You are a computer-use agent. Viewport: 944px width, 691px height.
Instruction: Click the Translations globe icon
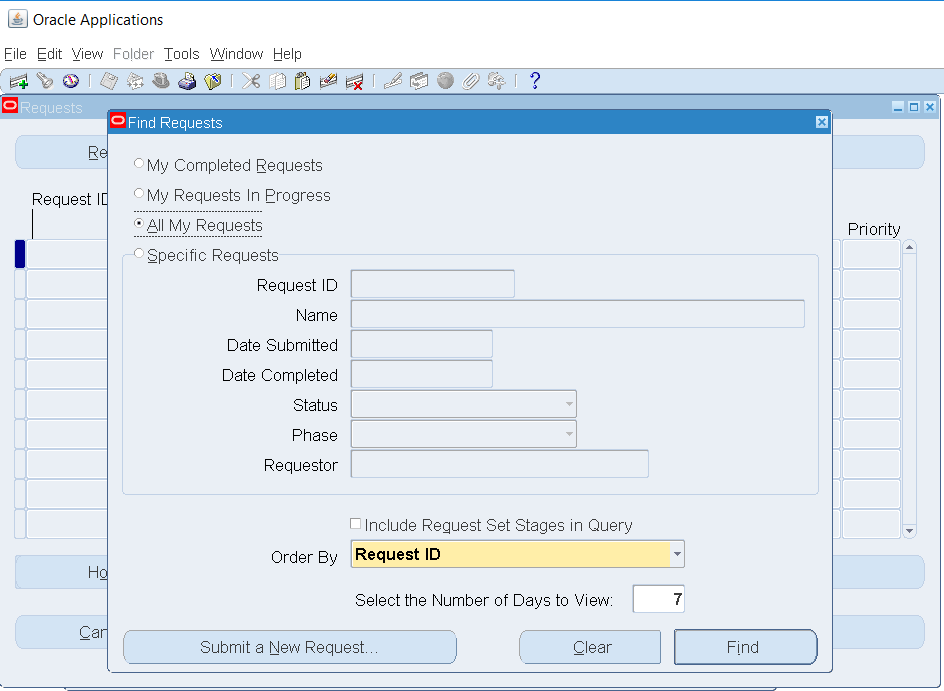click(445, 81)
